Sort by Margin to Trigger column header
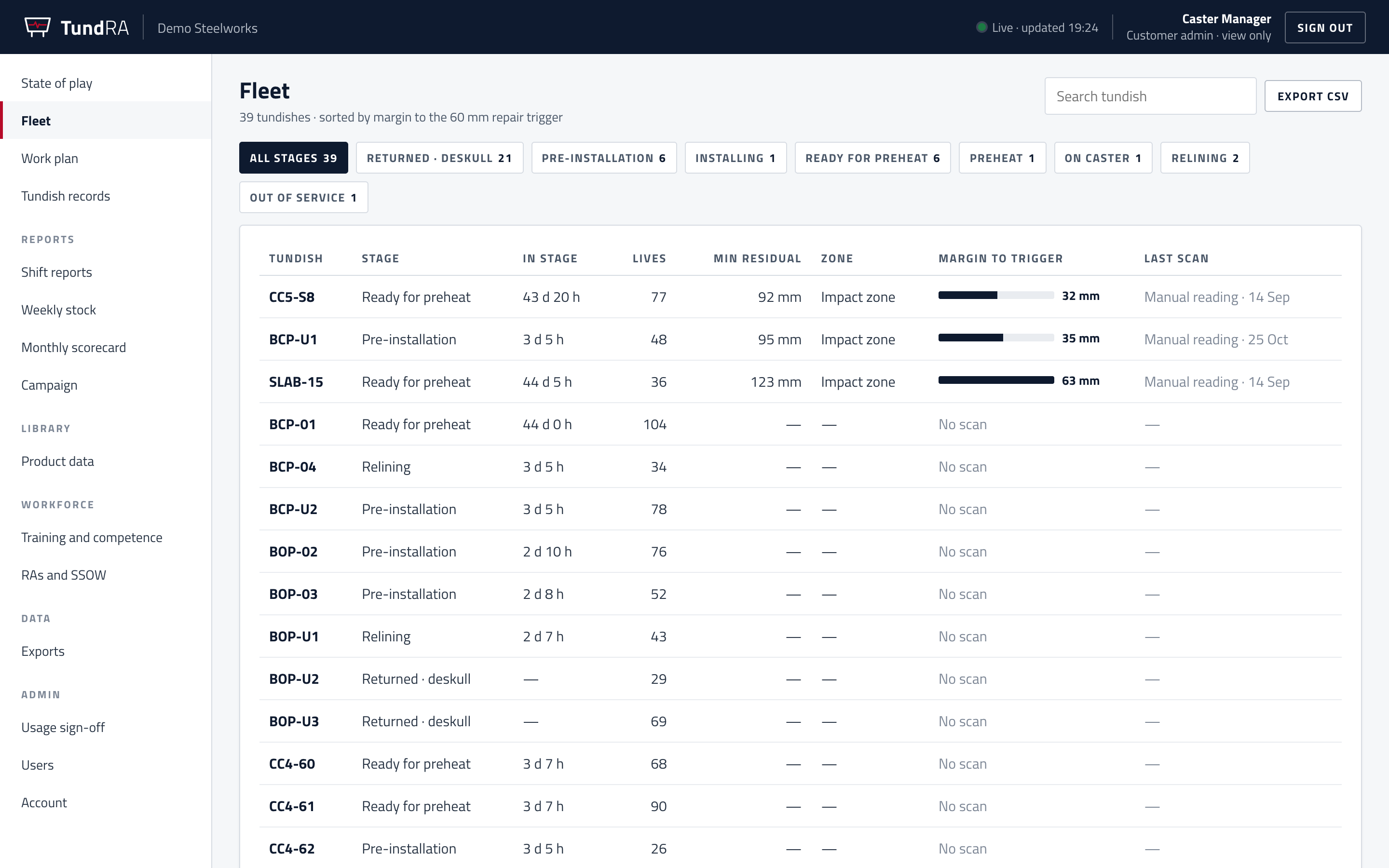 point(1000,258)
